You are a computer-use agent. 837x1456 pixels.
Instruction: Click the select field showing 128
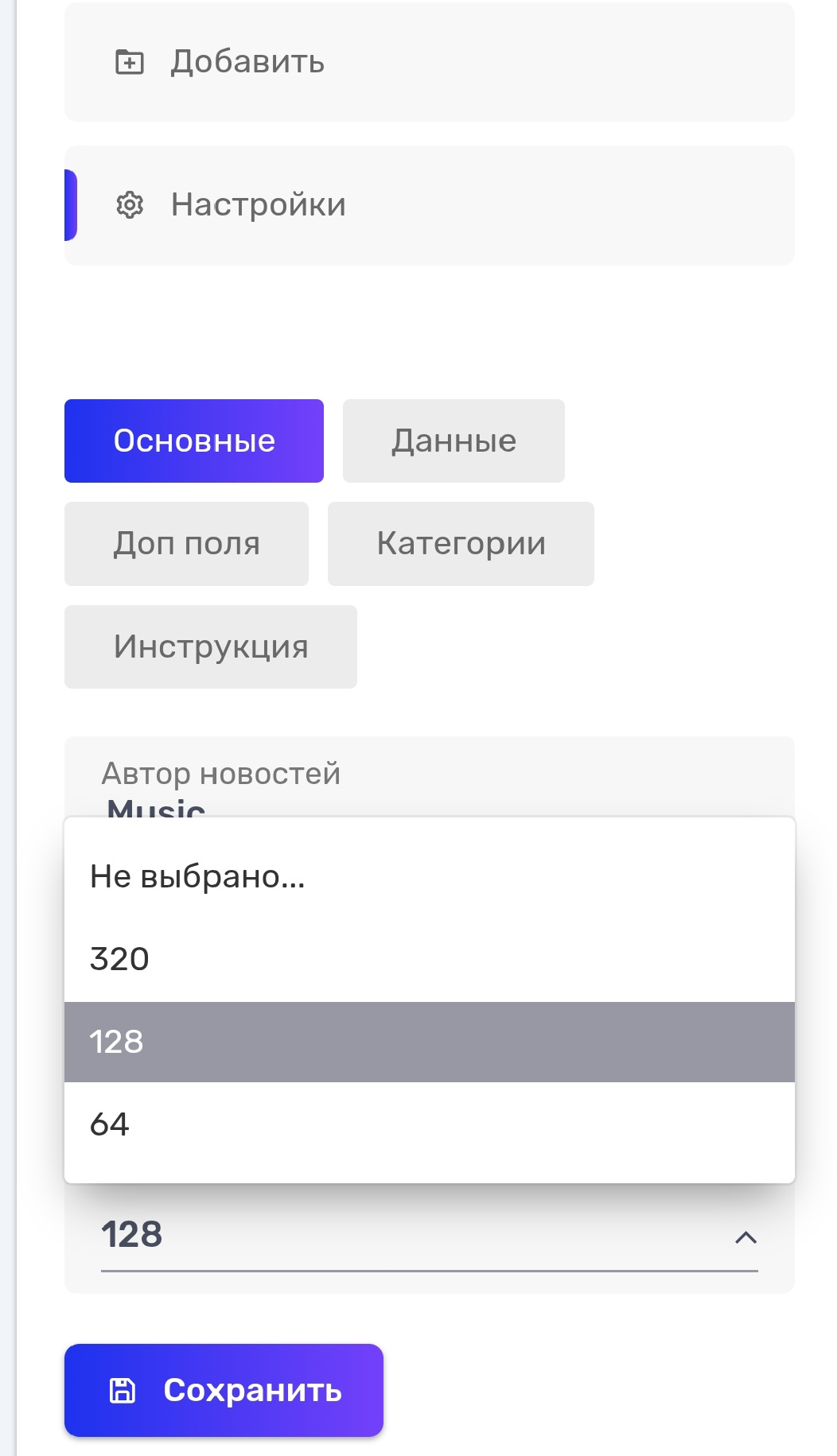(398, 1235)
